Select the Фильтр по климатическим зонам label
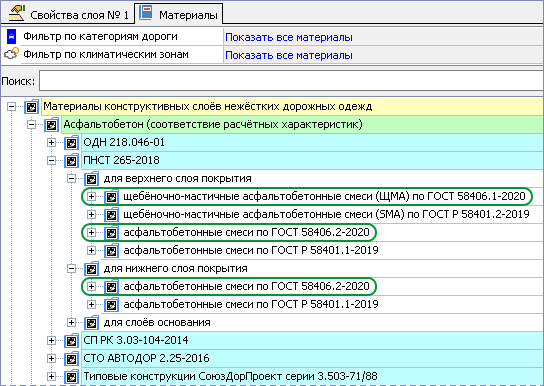544x386 pixels. [x=106, y=54]
